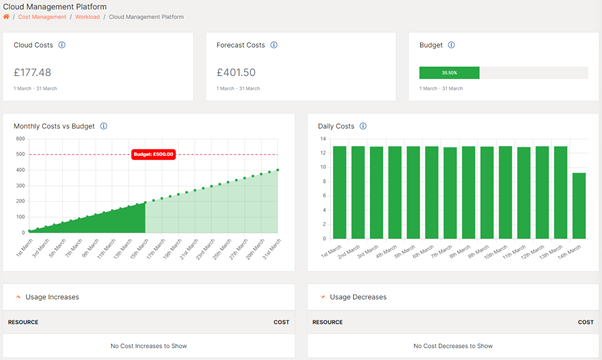Click the Cloud Management Platform page title
This screenshot has width=602, height=360.
[55, 7]
